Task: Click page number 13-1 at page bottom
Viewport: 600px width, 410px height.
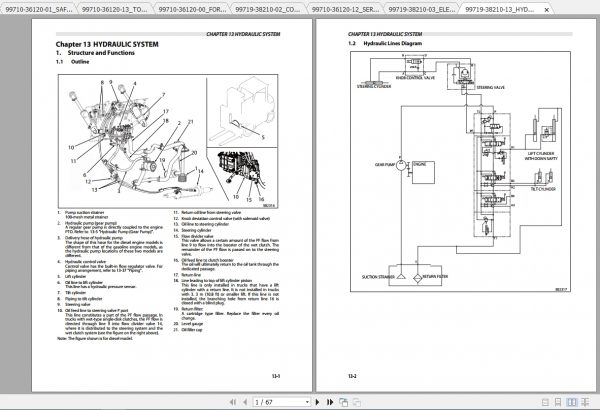Action: (276, 376)
